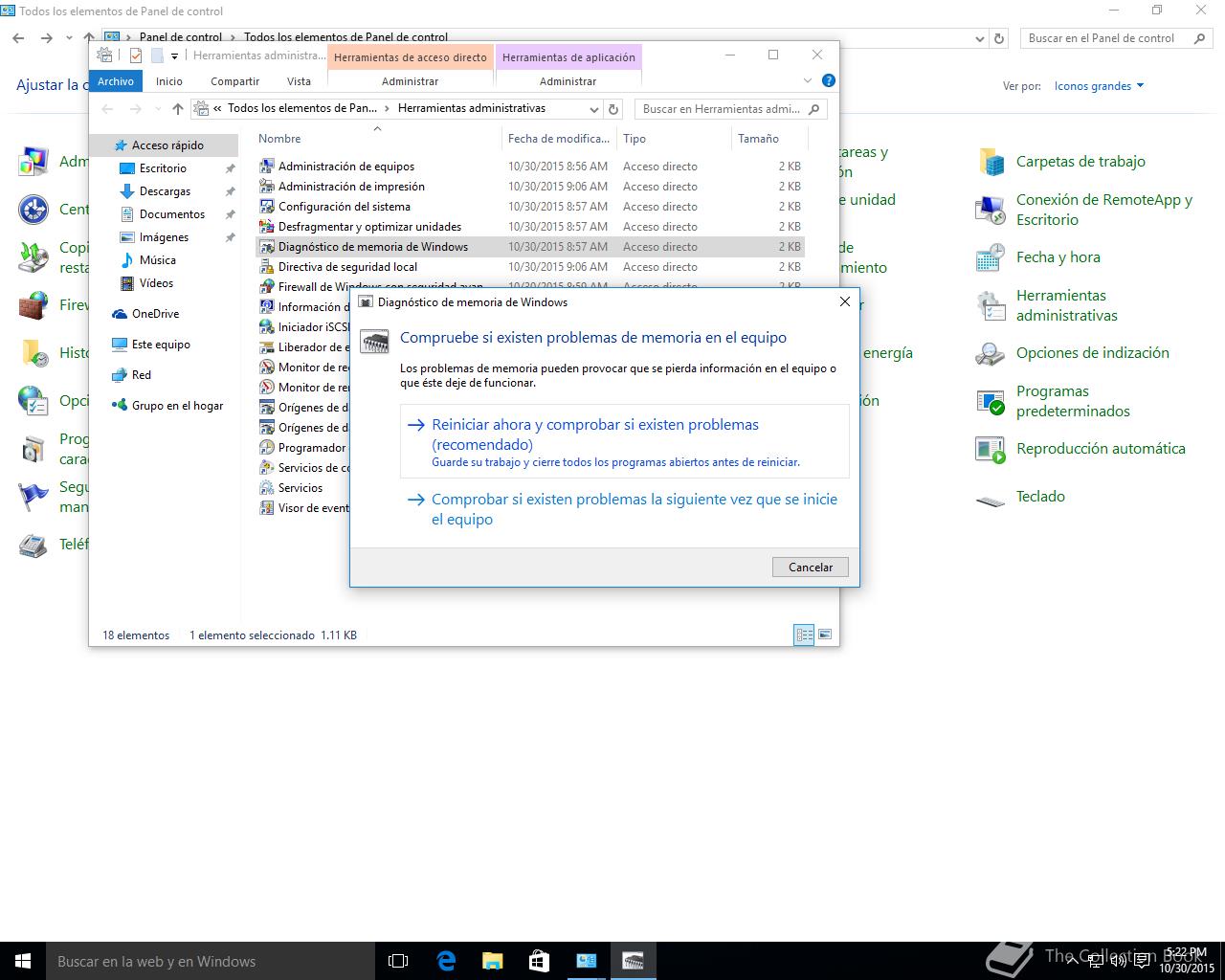Click Buscar en el Panel de control field
The width and height of the screenshot is (1225, 980).
pos(1117,38)
